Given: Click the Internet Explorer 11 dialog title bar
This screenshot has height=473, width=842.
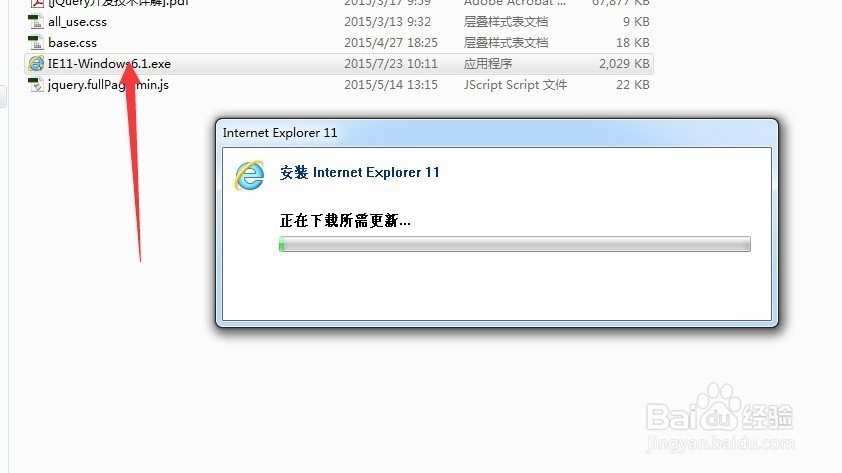Looking at the screenshot, I should (497, 133).
